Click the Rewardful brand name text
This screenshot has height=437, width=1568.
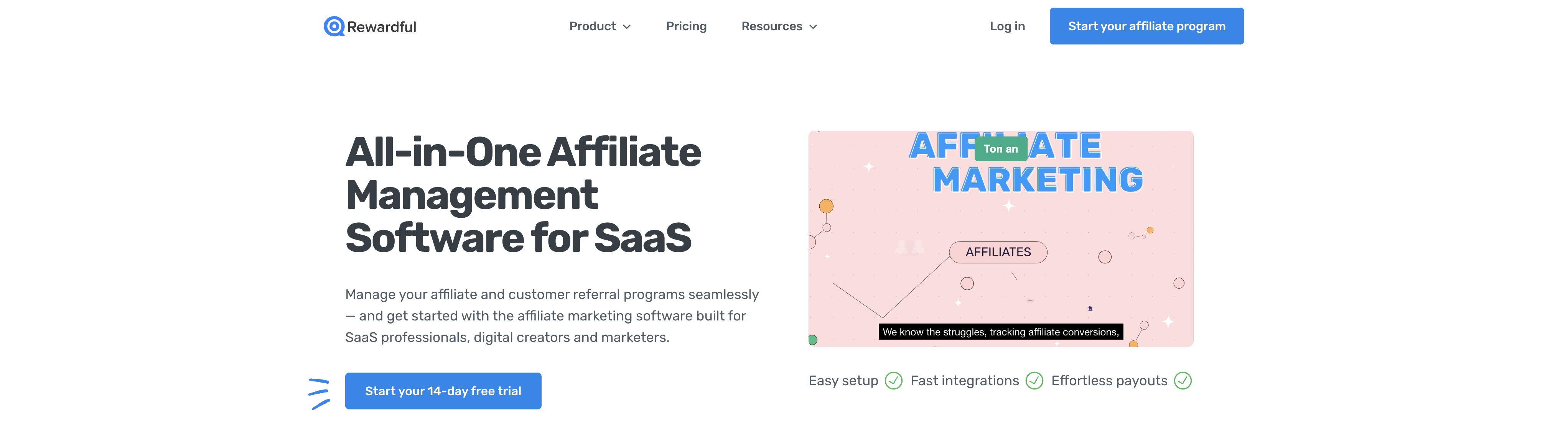(382, 27)
